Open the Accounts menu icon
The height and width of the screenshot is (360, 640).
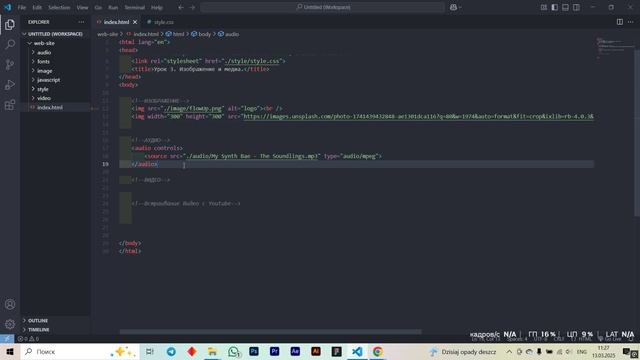tap(10, 304)
